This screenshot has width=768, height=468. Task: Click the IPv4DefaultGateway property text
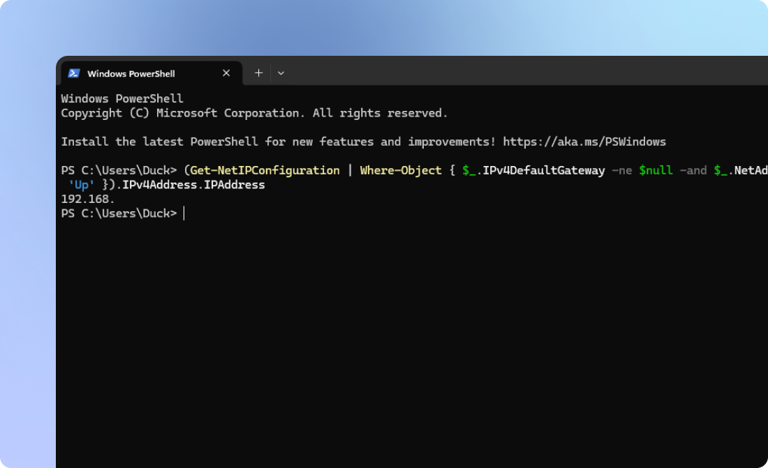[544, 170]
